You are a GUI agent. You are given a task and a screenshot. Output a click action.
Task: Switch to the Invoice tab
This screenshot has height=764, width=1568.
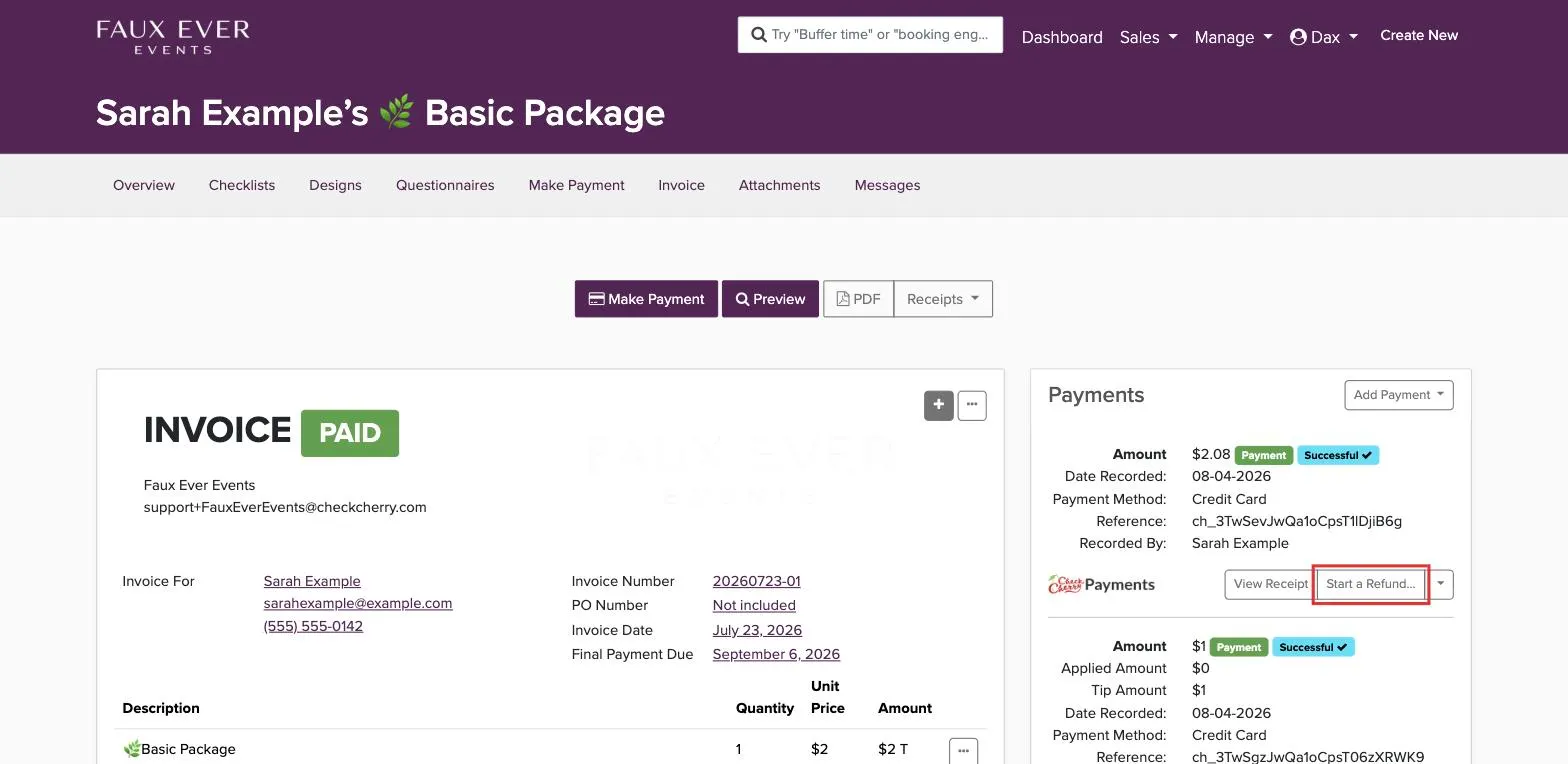click(681, 185)
